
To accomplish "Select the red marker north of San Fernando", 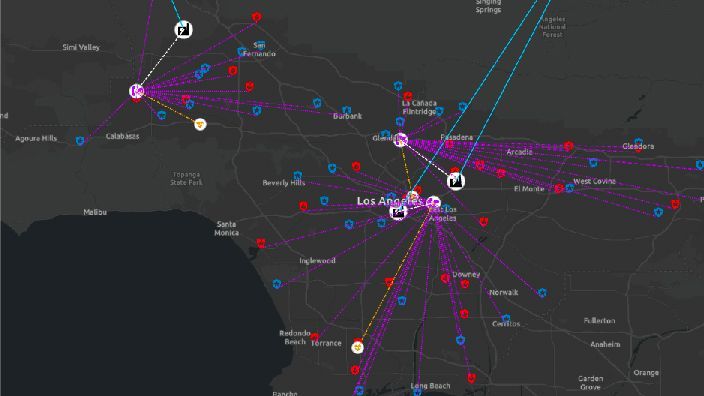I will click(x=256, y=18).
